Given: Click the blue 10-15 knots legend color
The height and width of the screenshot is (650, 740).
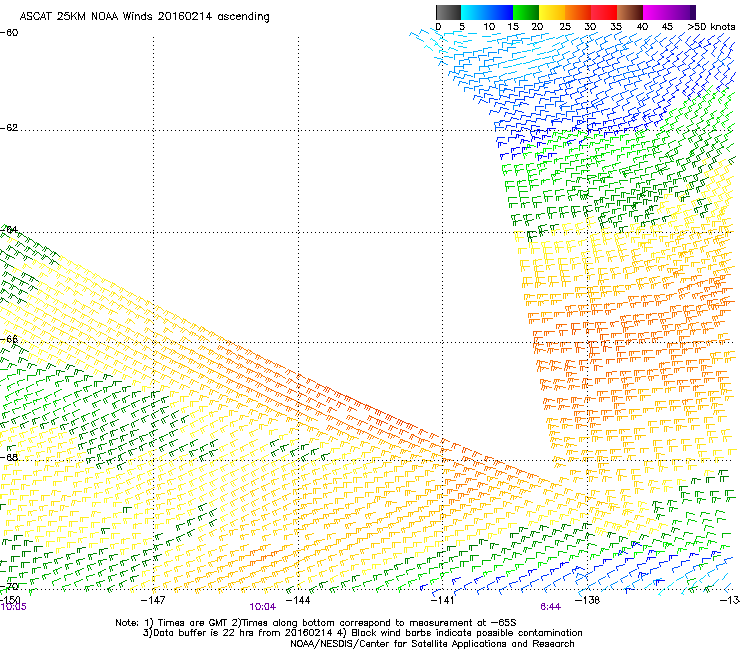Looking at the screenshot, I should [x=500, y=12].
